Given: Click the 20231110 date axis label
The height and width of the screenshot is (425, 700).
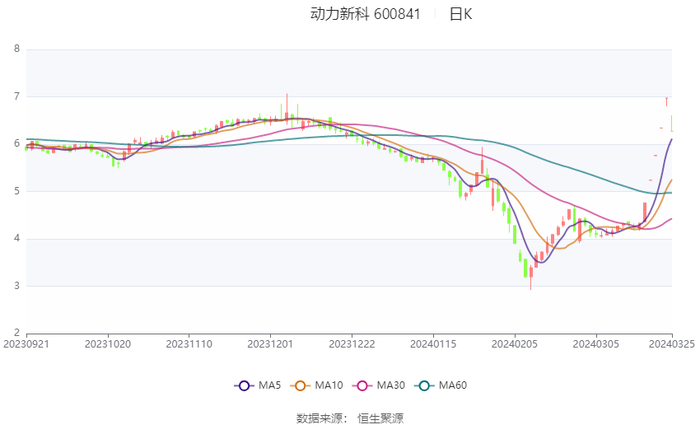Looking at the screenshot, I should click(188, 343).
